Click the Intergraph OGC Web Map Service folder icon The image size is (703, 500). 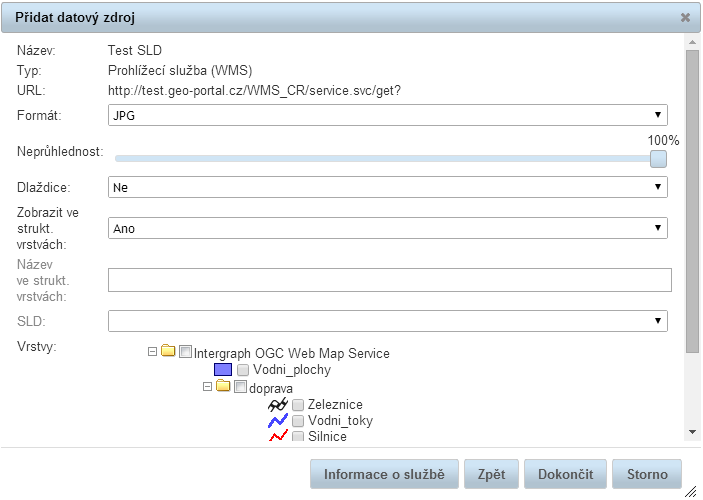point(168,352)
